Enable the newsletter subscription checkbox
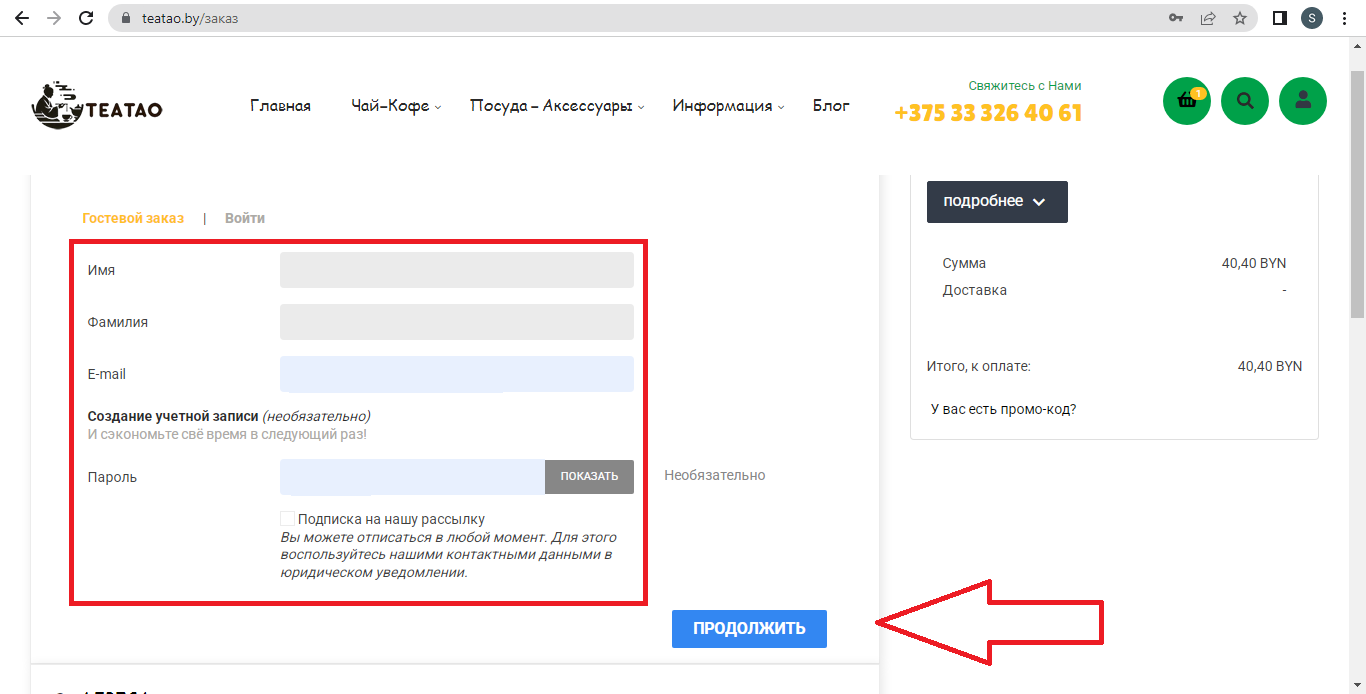Screen dimensions: 1366x694 288,519
